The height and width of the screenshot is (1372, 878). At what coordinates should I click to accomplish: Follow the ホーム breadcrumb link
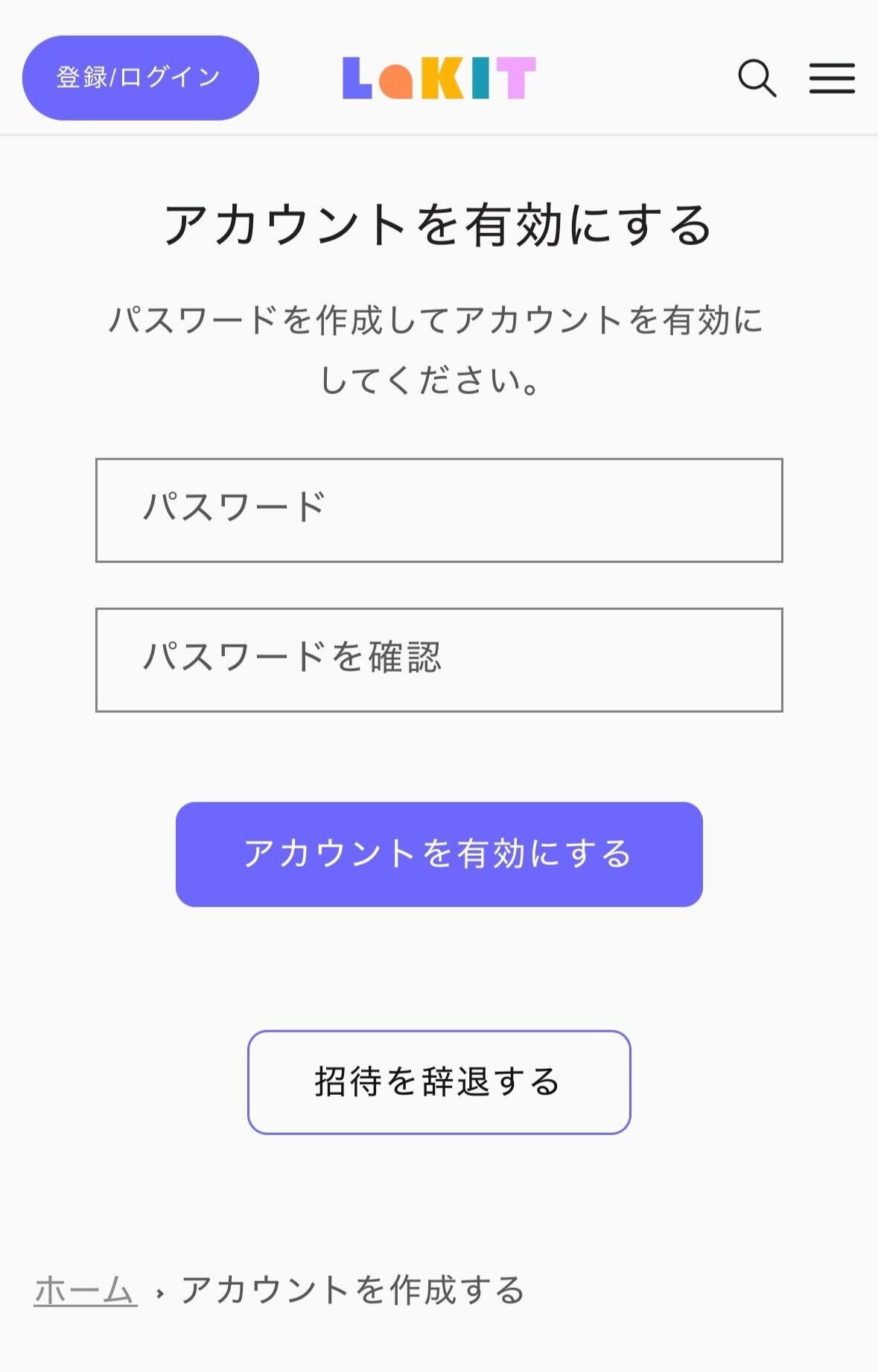coord(86,1290)
